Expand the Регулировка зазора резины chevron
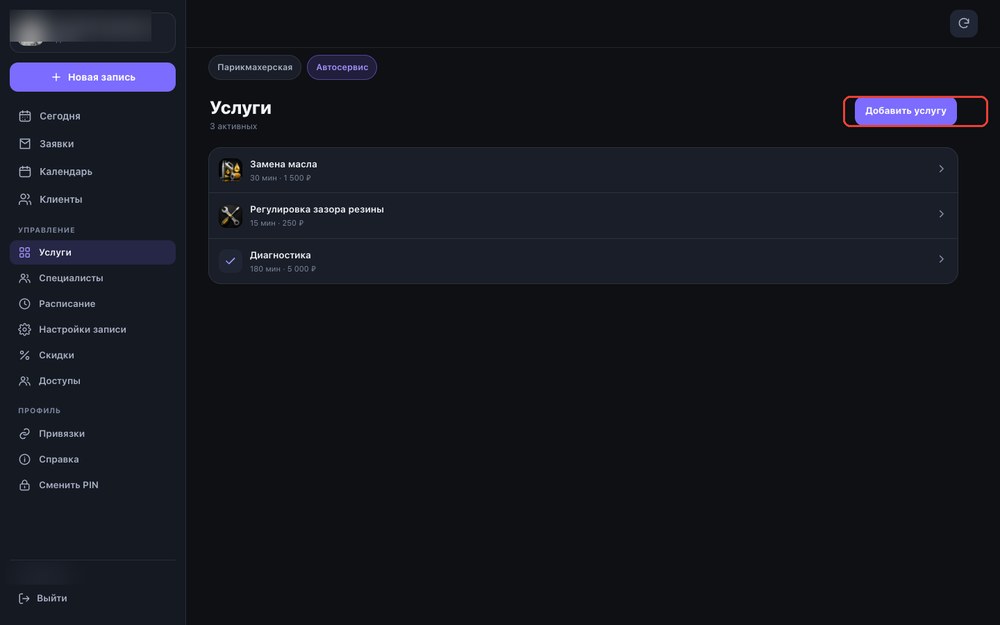The image size is (1000, 625). (x=941, y=214)
